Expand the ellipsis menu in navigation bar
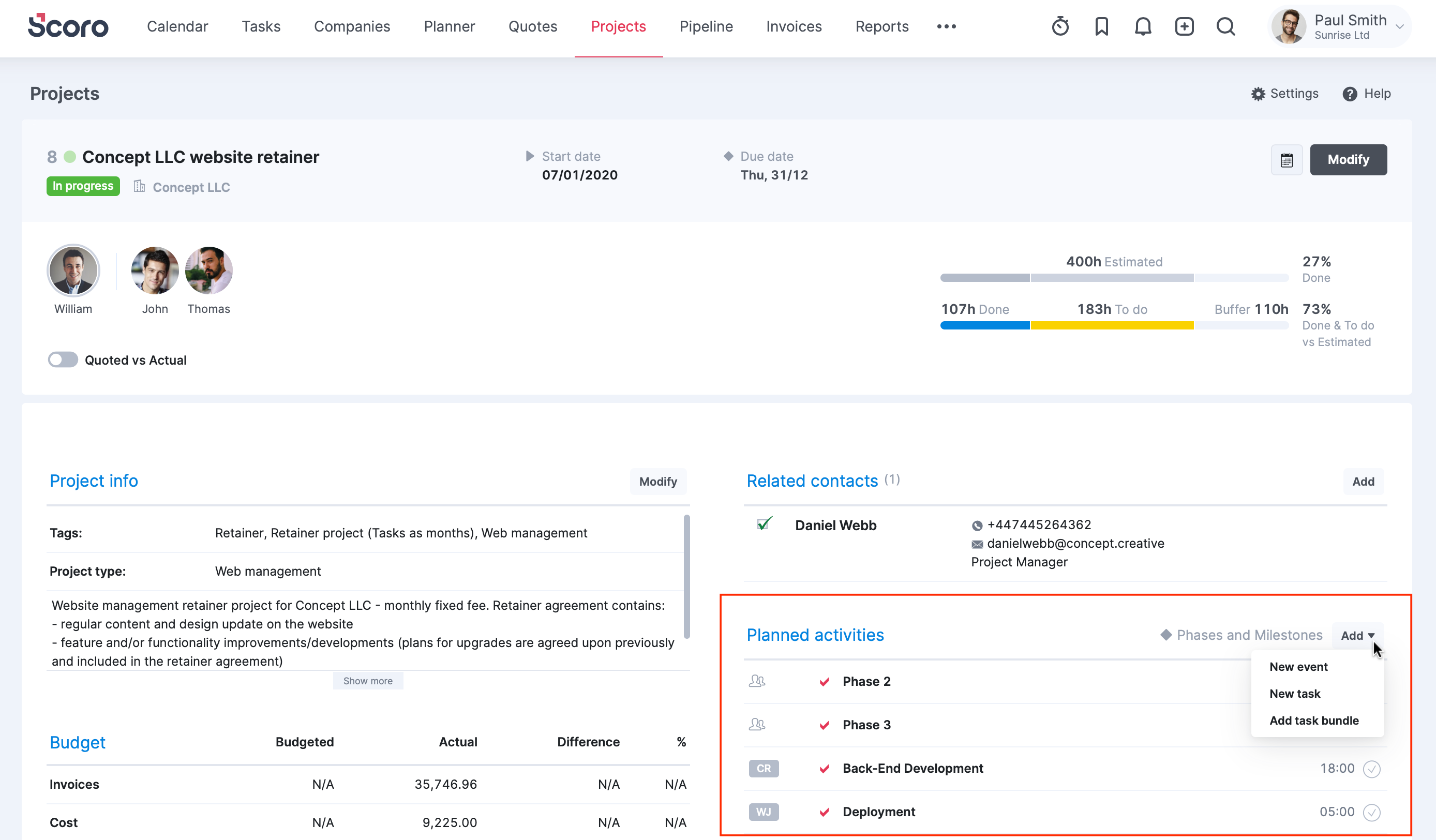This screenshot has width=1436, height=840. point(946,26)
